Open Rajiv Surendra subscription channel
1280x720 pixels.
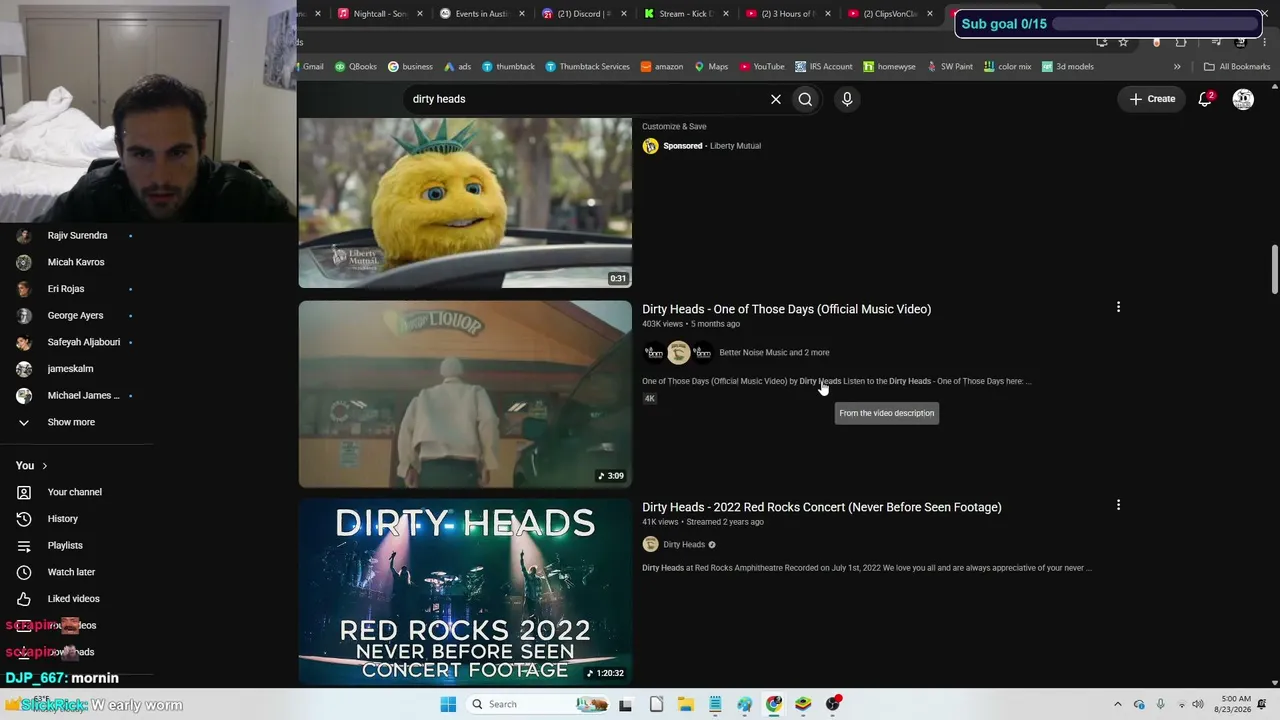[x=77, y=236]
